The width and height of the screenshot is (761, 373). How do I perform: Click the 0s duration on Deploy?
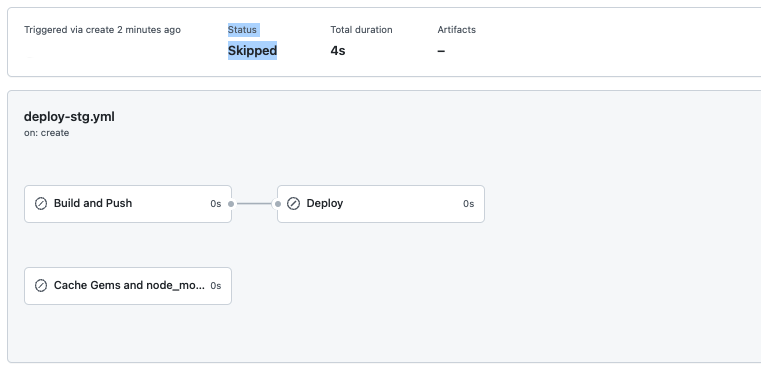click(x=468, y=204)
